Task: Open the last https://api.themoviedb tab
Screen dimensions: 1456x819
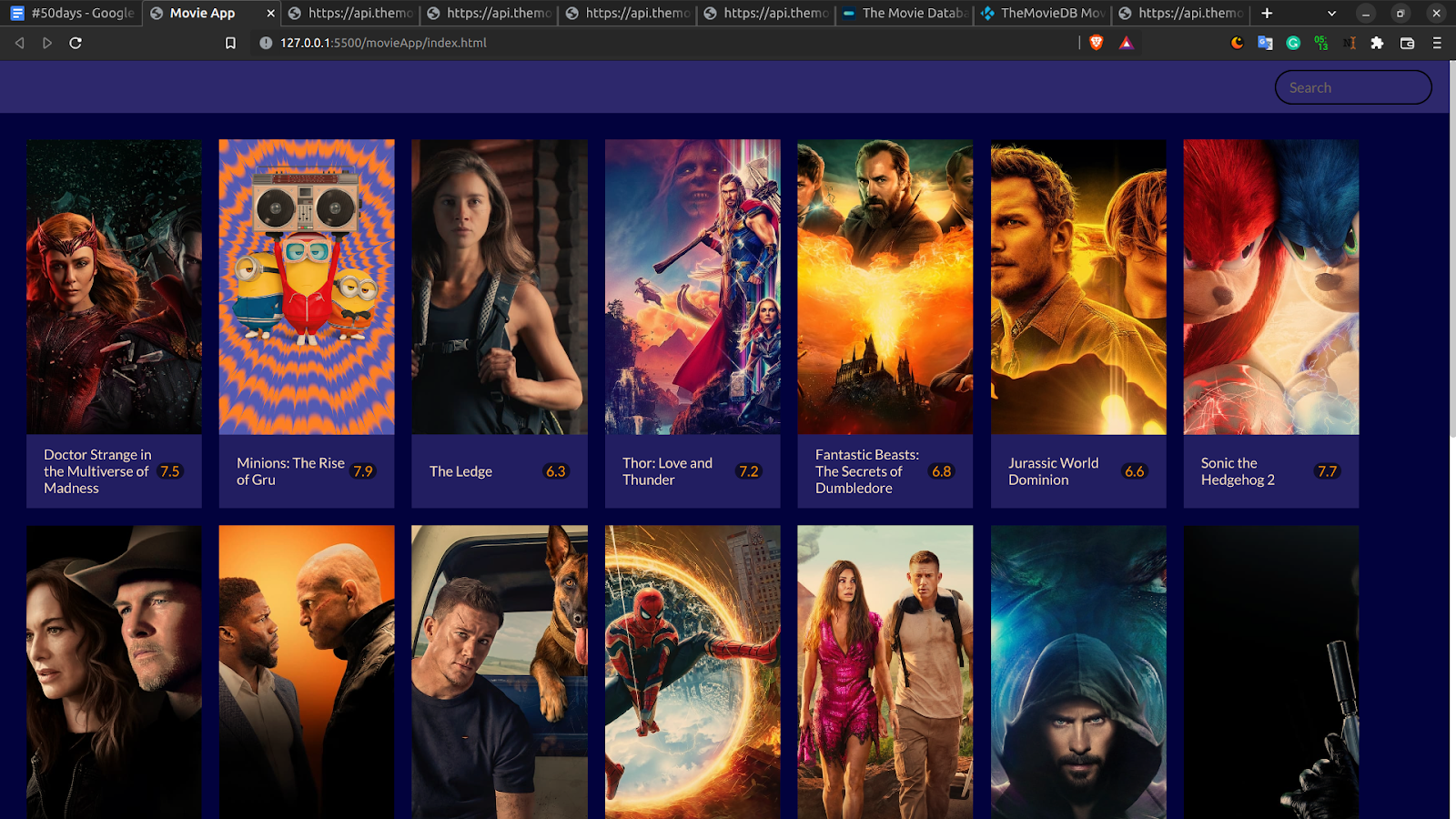Action: click(x=1181, y=13)
